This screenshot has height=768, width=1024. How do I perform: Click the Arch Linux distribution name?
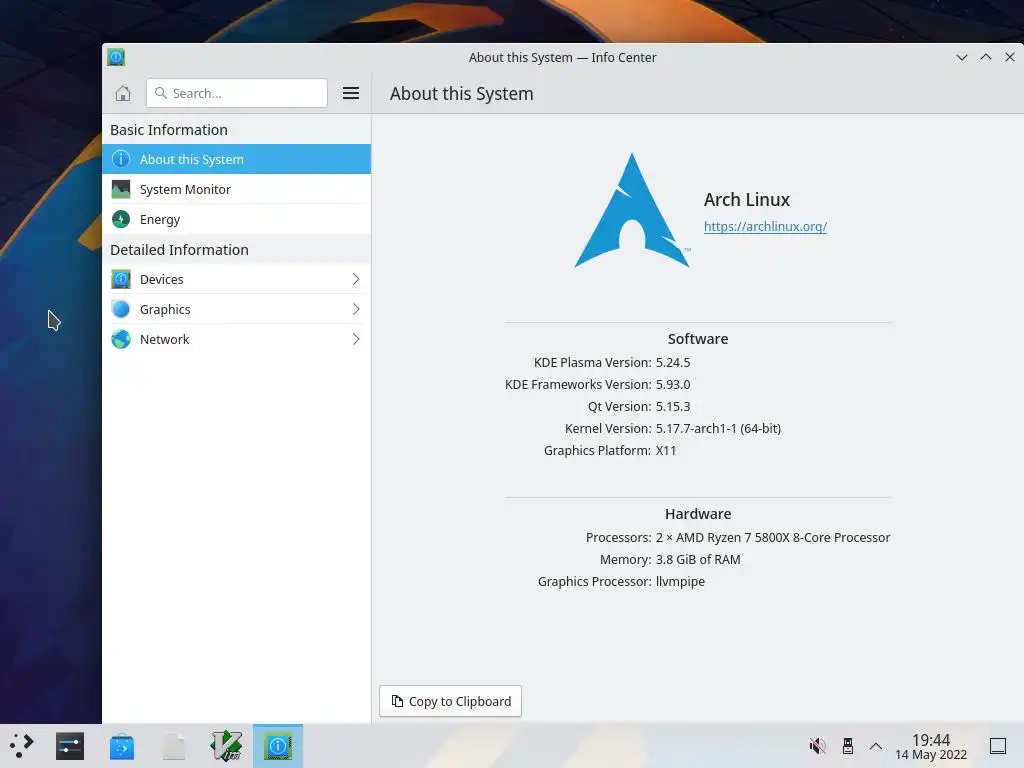pos(746,199)
